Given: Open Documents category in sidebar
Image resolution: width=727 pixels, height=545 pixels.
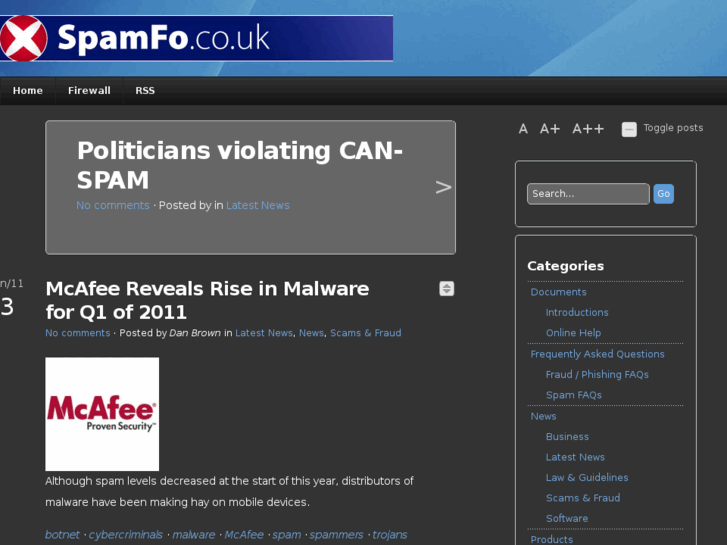Looking at the screenshot, I should [558, 292].
